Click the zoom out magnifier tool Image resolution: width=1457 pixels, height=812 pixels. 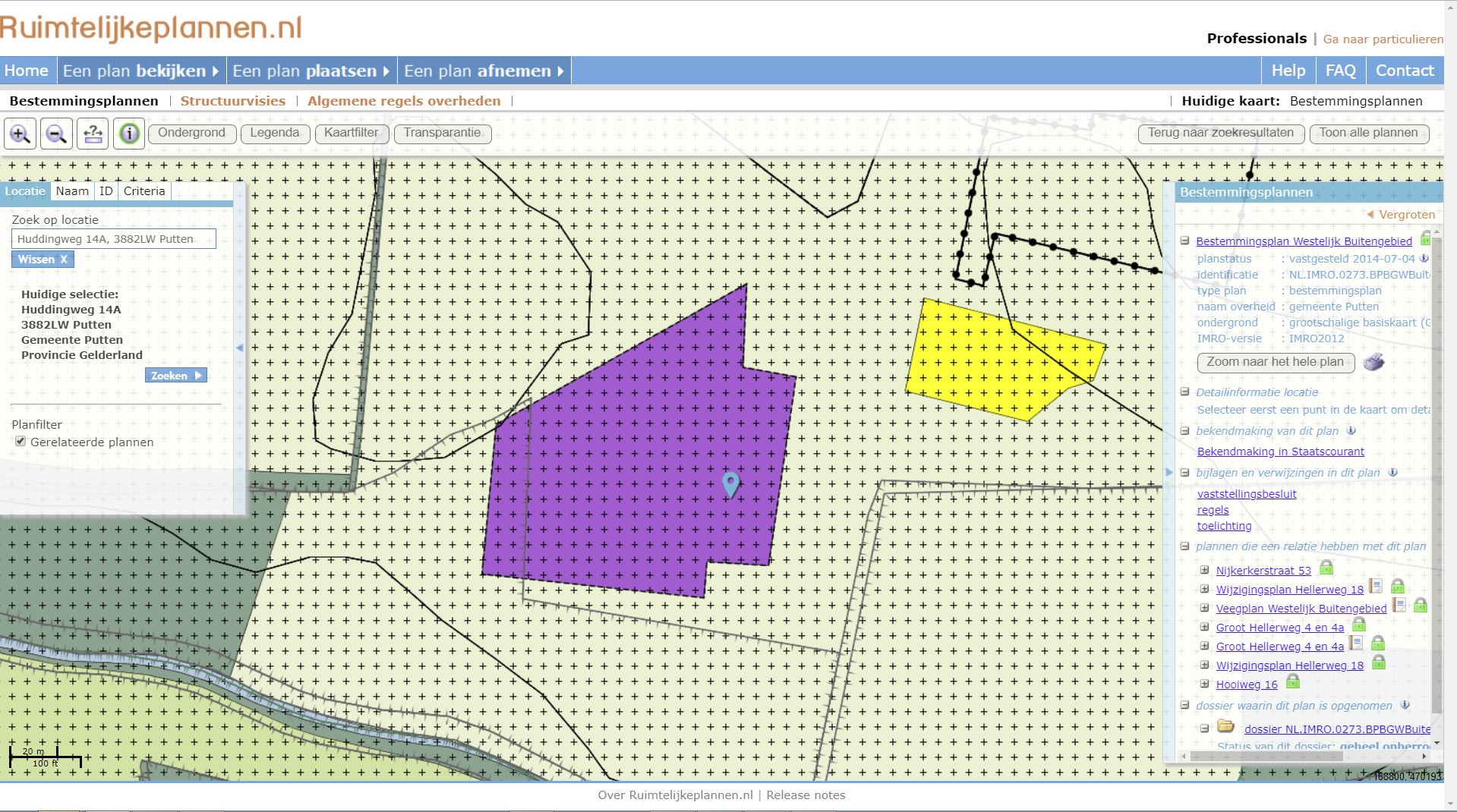(56, 134)
